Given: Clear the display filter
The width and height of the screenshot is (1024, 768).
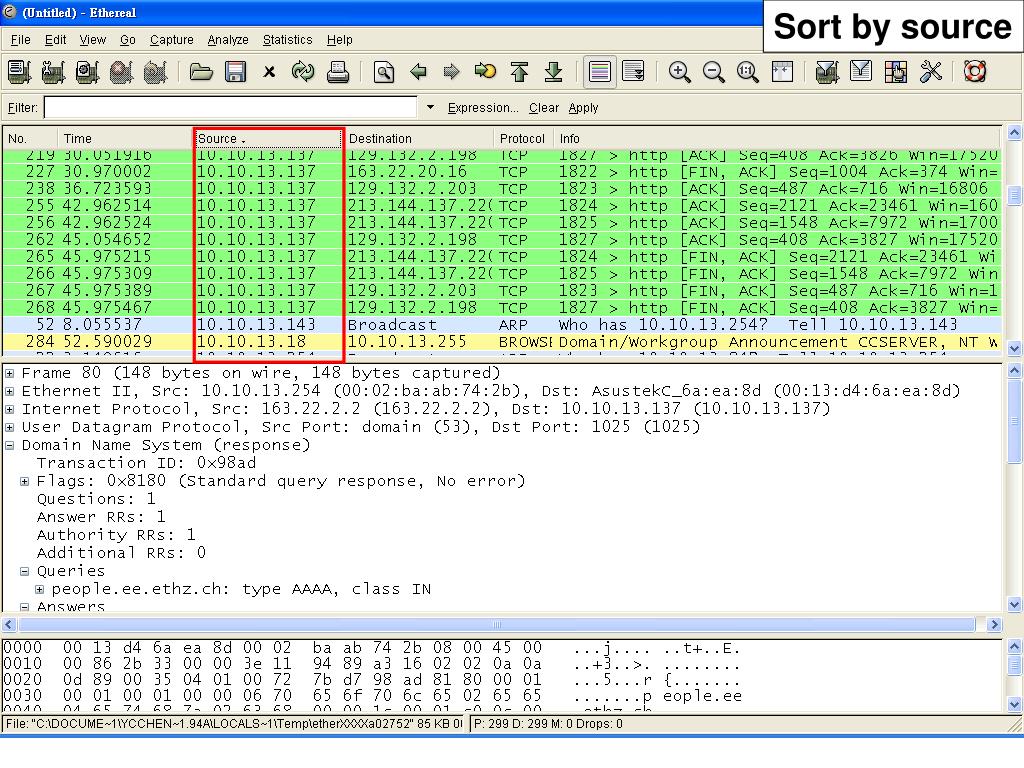Looking at the screenshot, I should point(544,108).
